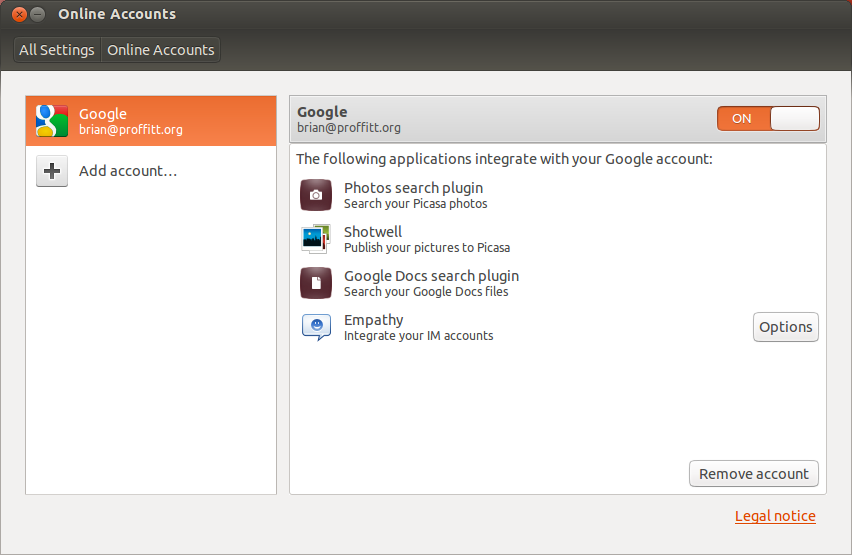Click the Photos search plugin label
Screen dimensions: 852x555
tap(414, 188)
